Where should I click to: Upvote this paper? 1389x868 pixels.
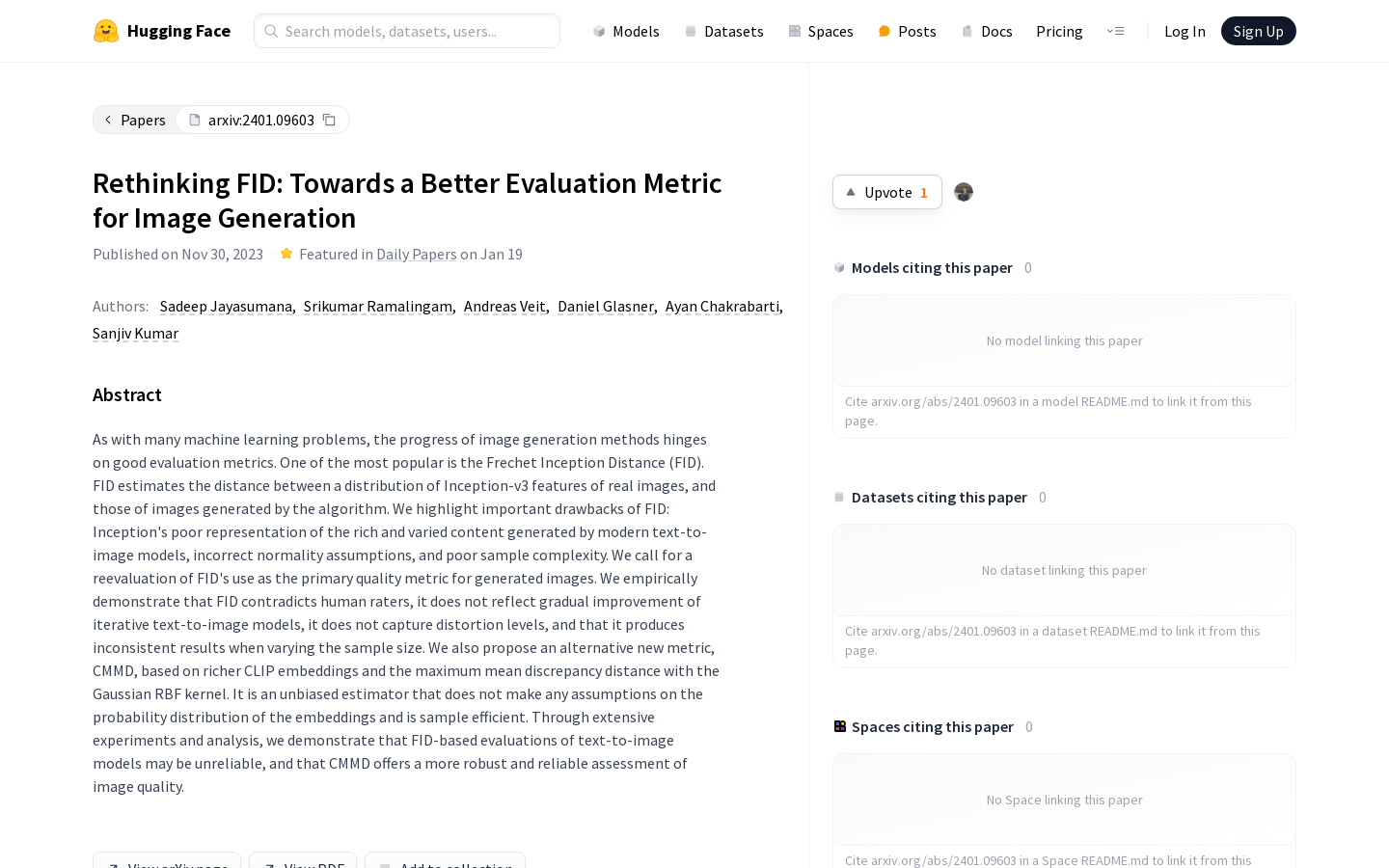pos(887,192)
